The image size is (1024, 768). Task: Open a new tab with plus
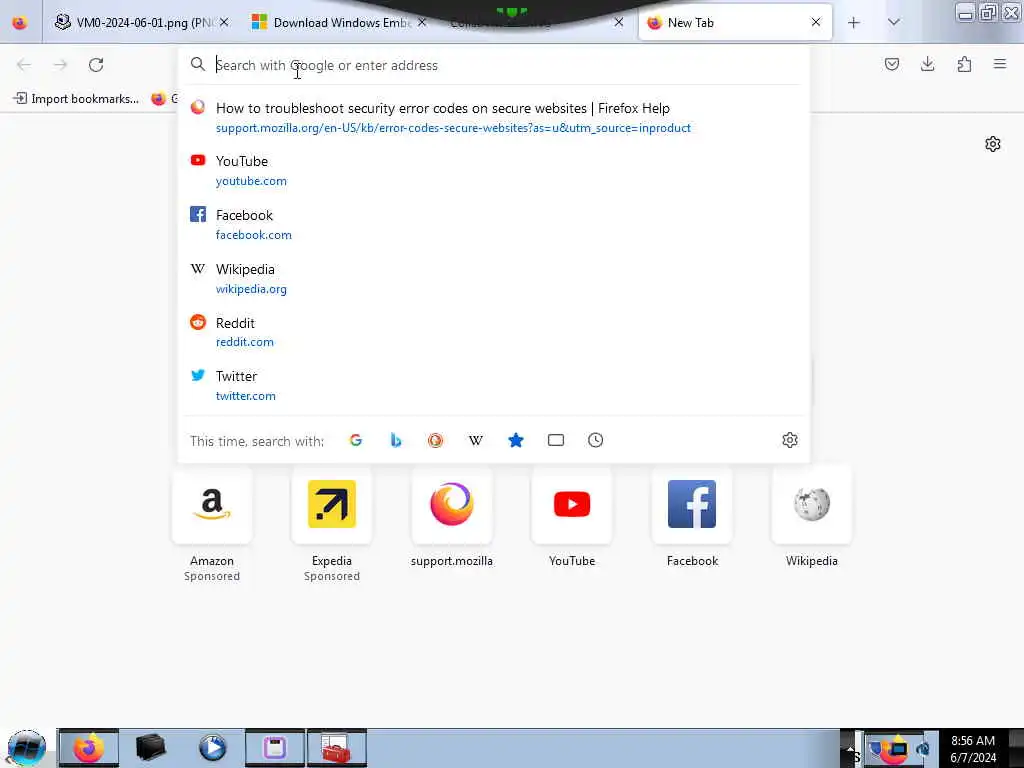[854, 23]
